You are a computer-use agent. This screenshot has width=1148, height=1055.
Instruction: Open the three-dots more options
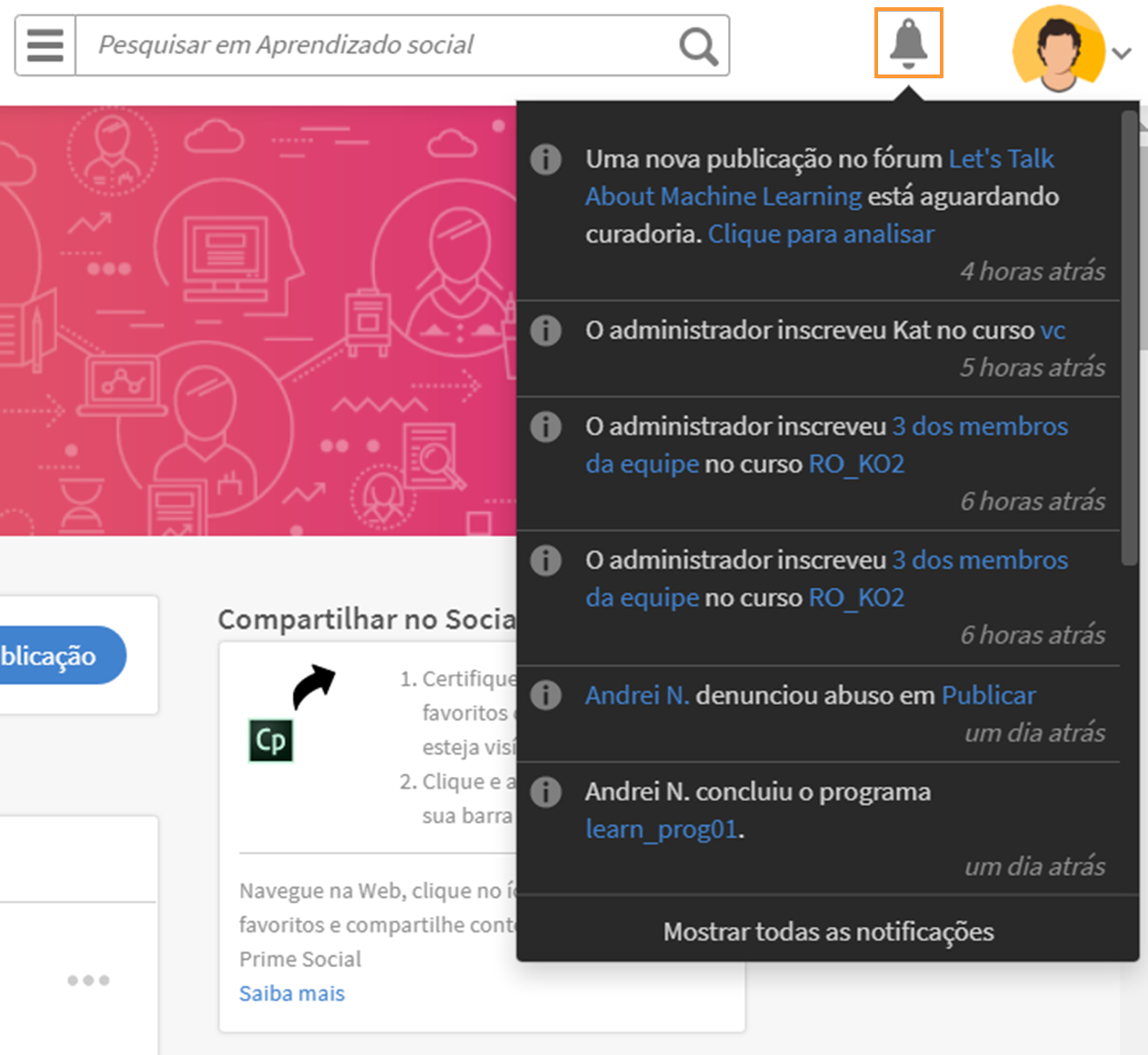[88, 980]
